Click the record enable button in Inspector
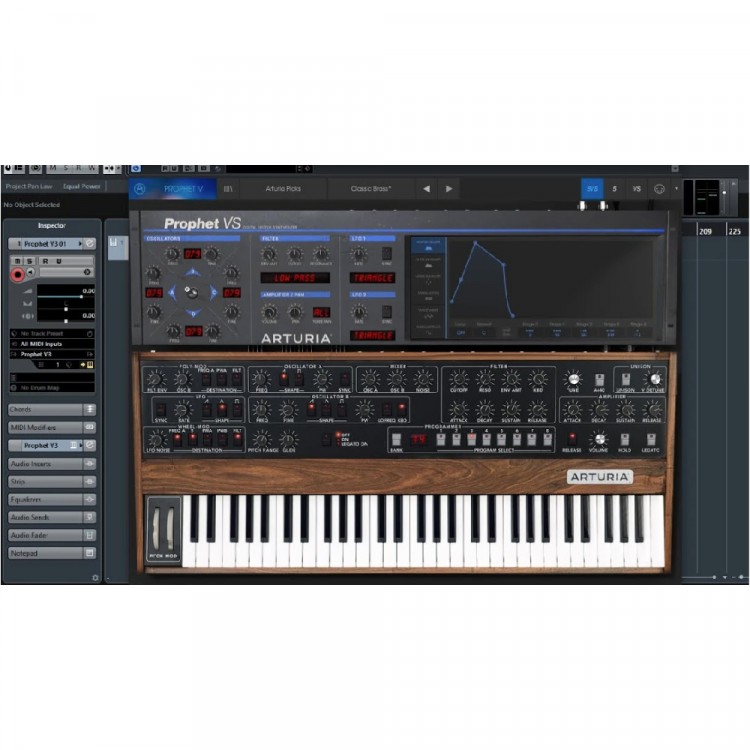Viewport: 750px width, 750px height. (18, 275)
